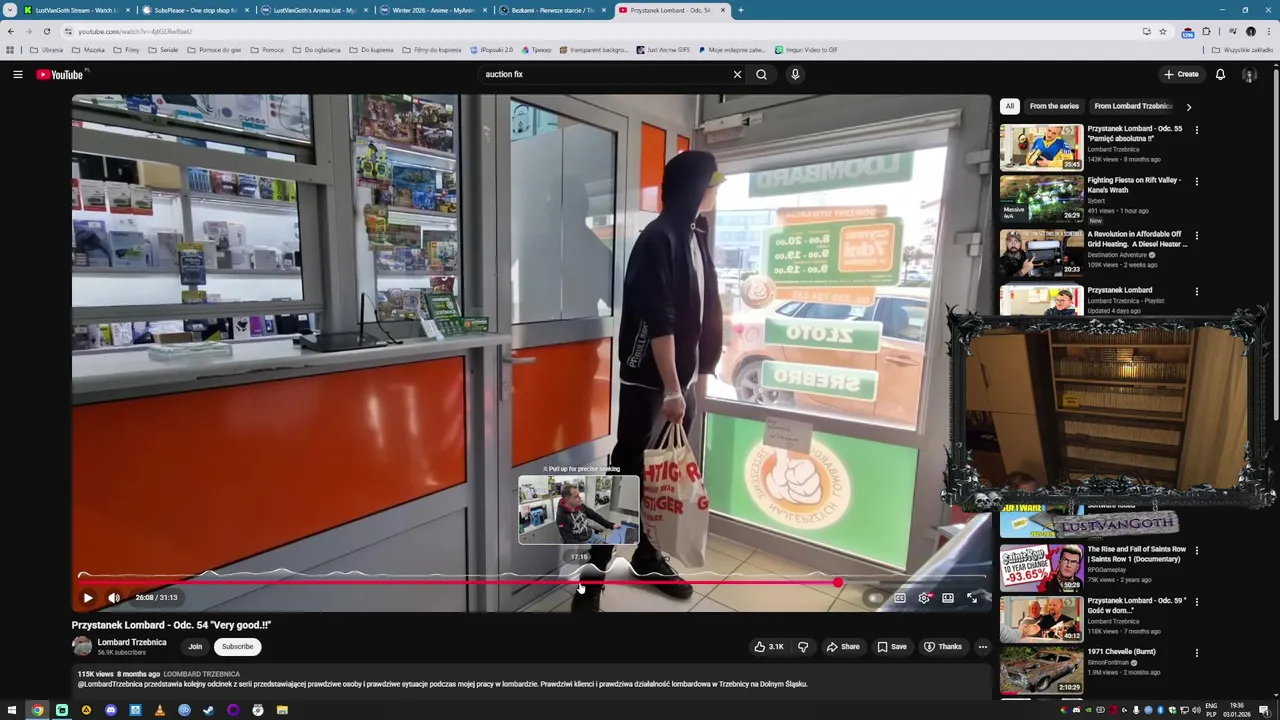Open options for 'Fighting Fiesta on Rift Valley'
1280x720 pixels.
[x=1196, y=182]
